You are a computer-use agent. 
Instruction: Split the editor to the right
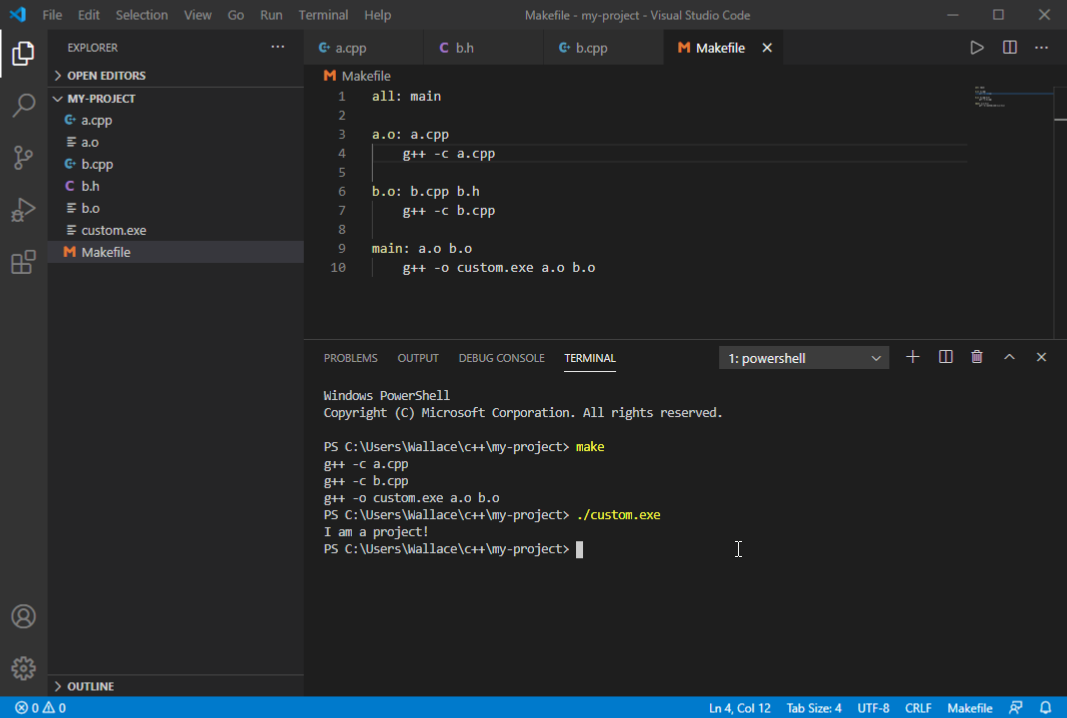1009,48
